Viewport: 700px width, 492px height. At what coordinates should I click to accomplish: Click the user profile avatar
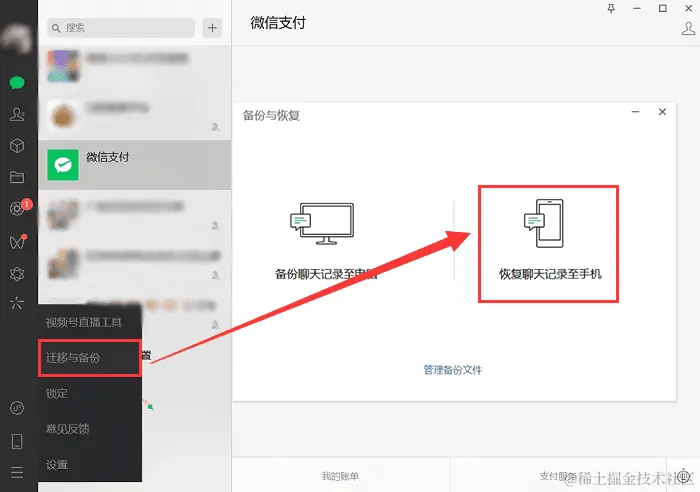tap(17, 38)
